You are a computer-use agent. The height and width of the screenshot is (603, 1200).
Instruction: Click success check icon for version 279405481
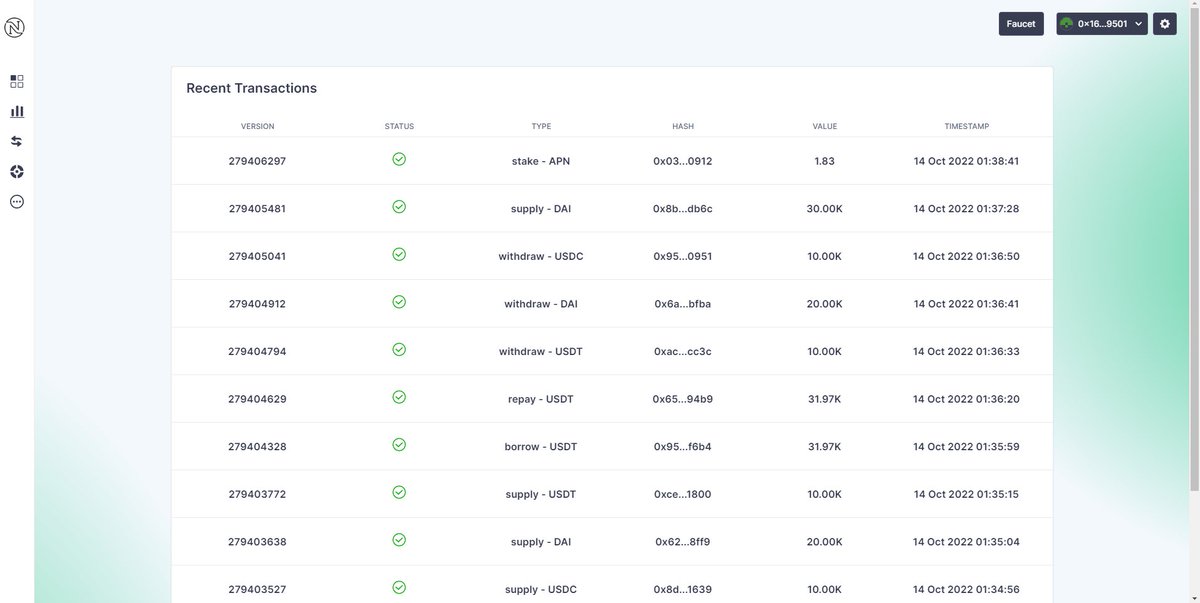click(399, 207)
